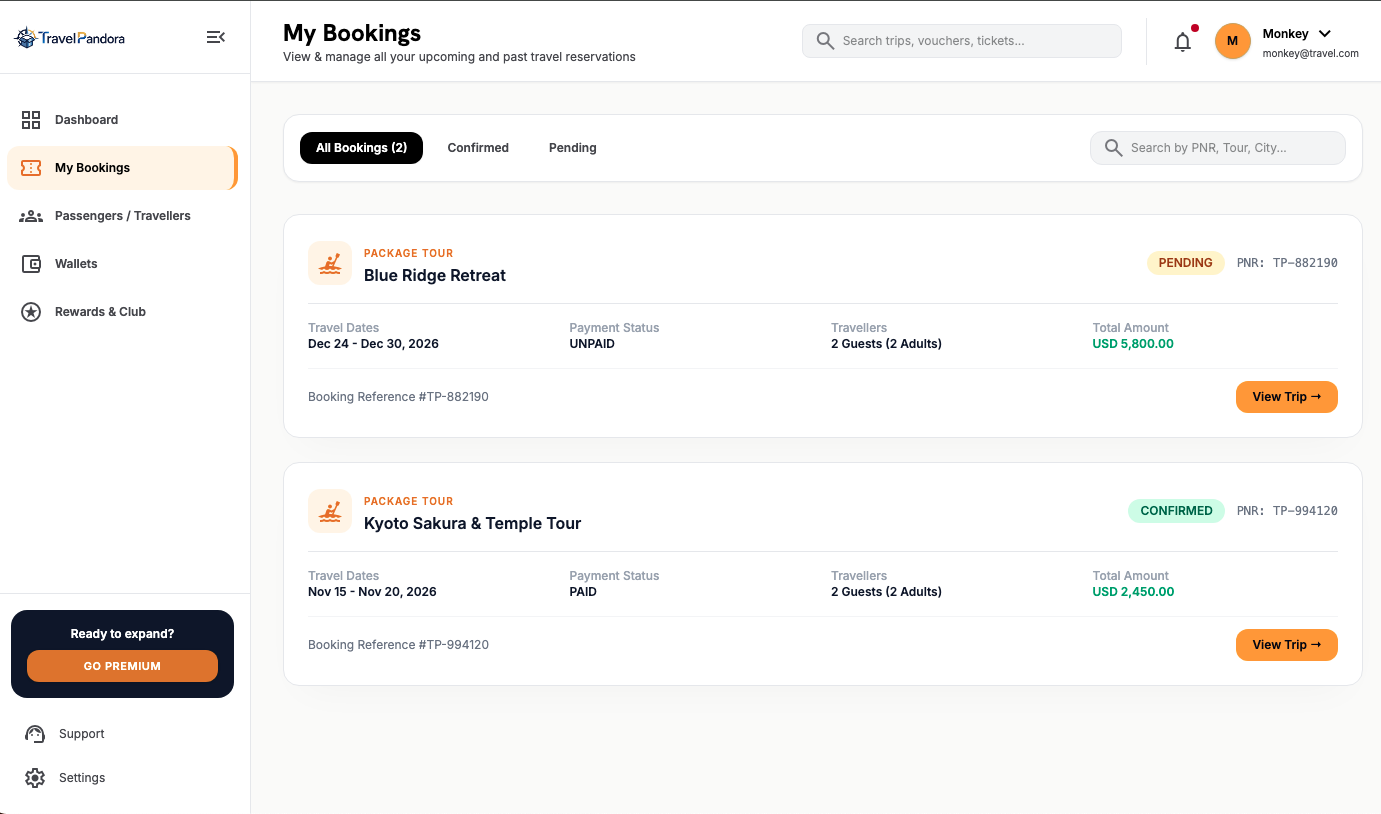Click the CONFIRMED status badge
This screenshot has height=814, width=1381.
1176,511
